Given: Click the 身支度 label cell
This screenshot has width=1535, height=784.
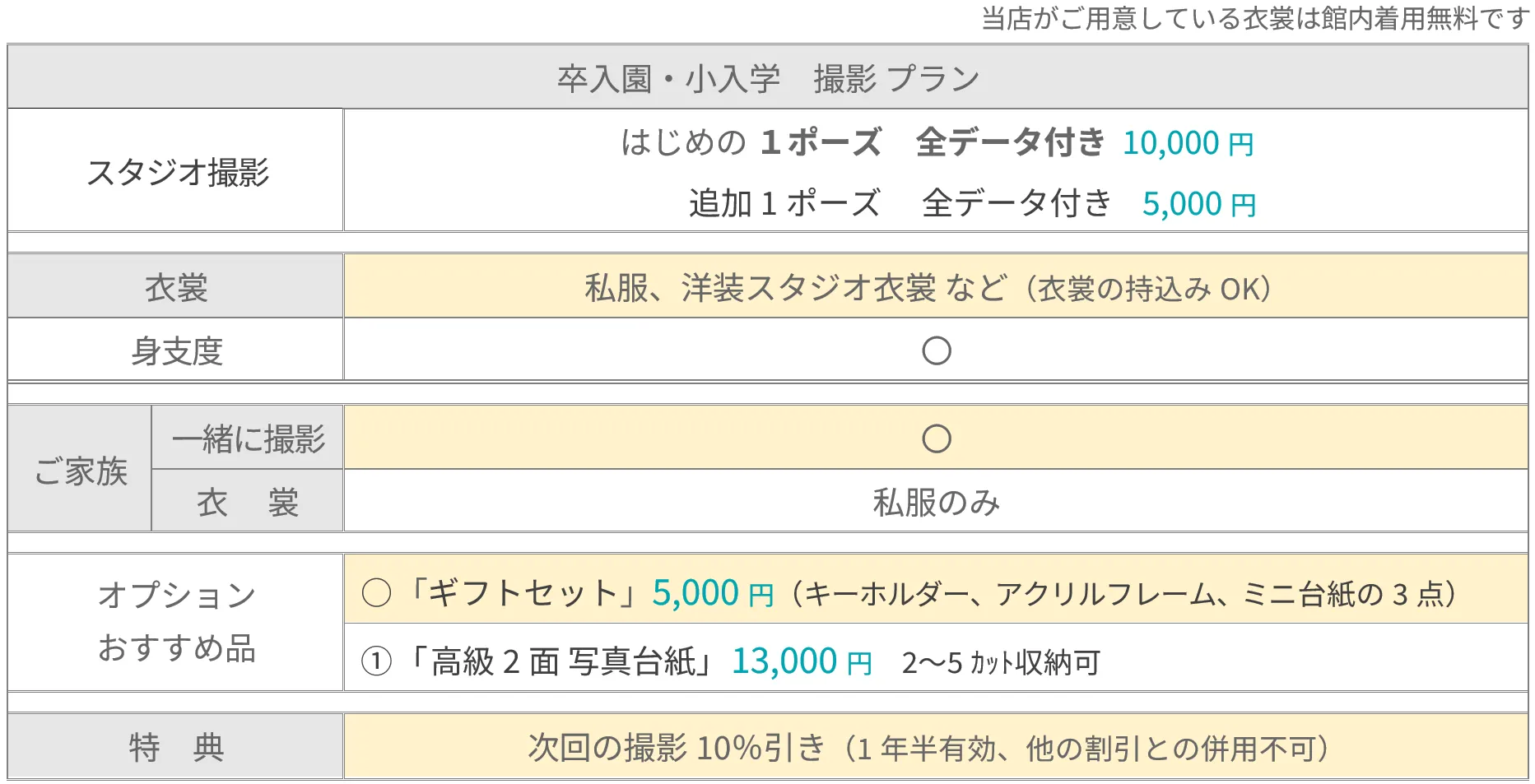Looking at the screenshot, I should [175, 350].
